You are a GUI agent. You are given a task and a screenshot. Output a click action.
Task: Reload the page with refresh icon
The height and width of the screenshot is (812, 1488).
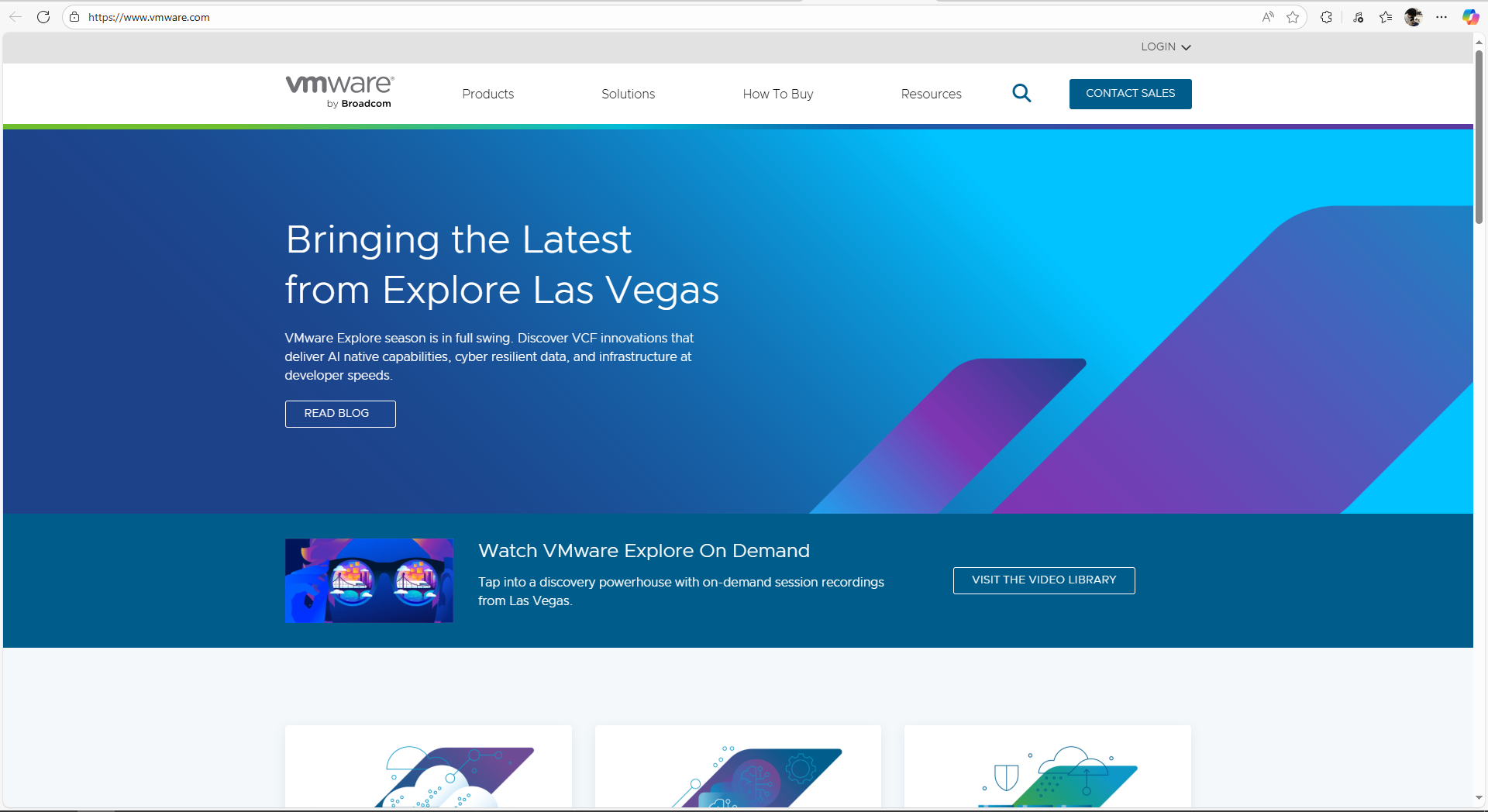coord(43,17)
